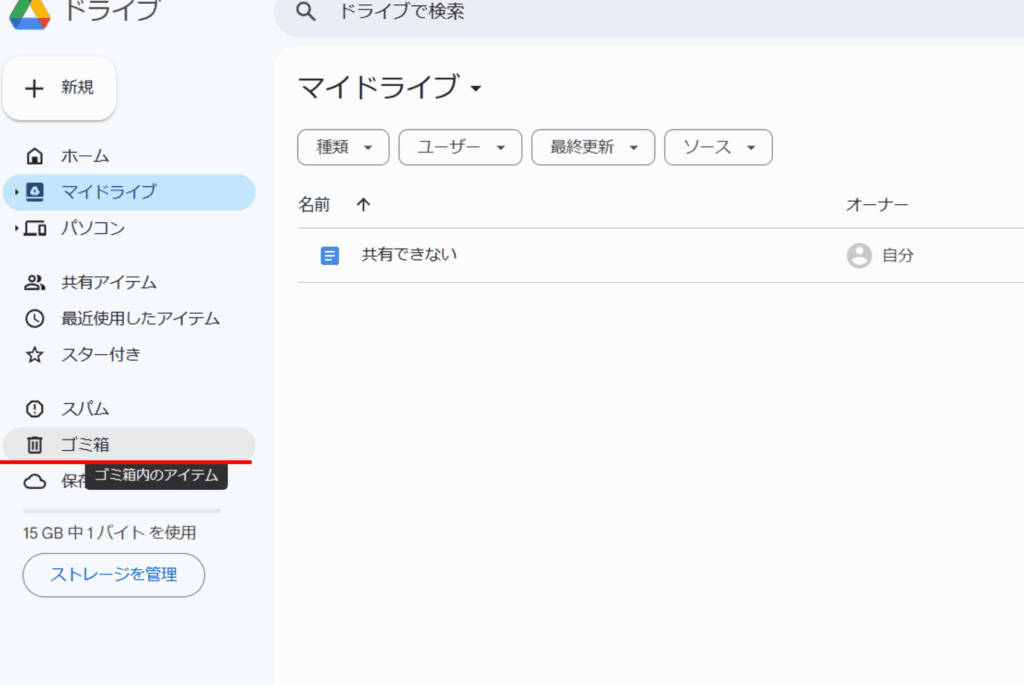This screenshot has width=1024, height=685.
Task: Click the ストレージを管理 button
Action: coord(113,575)
